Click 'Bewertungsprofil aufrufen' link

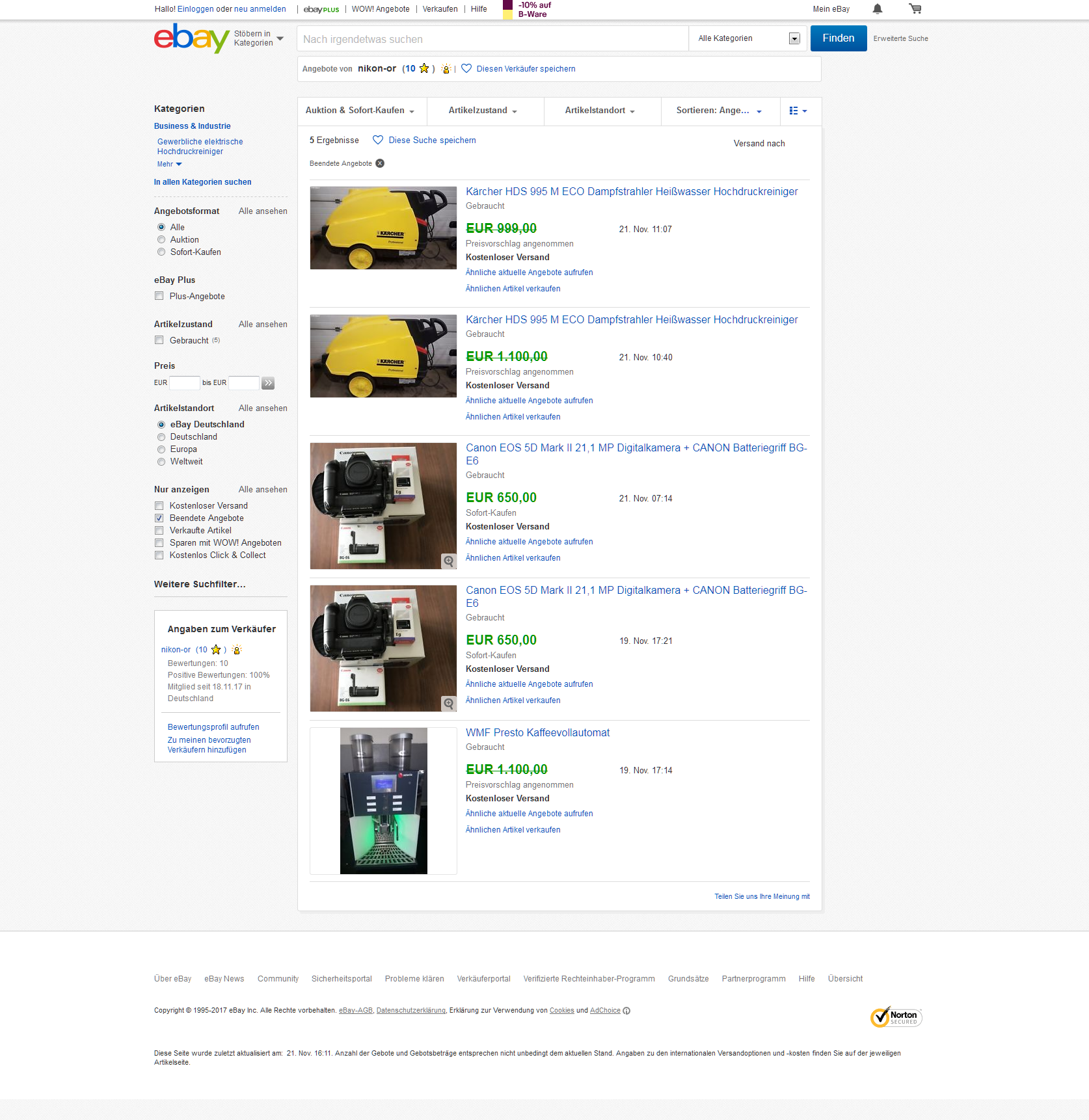[x=213, y=727]
